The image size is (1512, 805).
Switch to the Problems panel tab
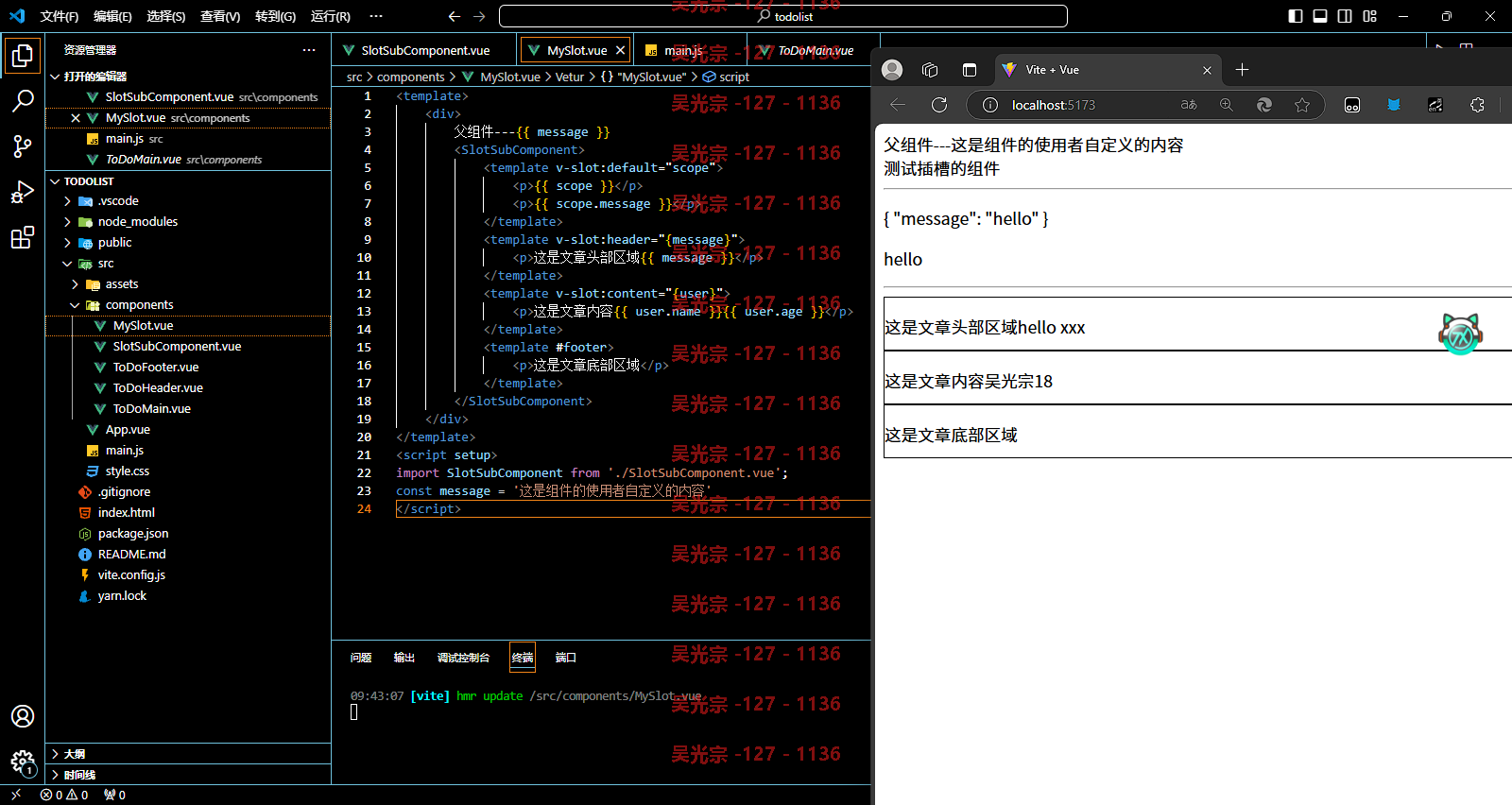[361, 658]
